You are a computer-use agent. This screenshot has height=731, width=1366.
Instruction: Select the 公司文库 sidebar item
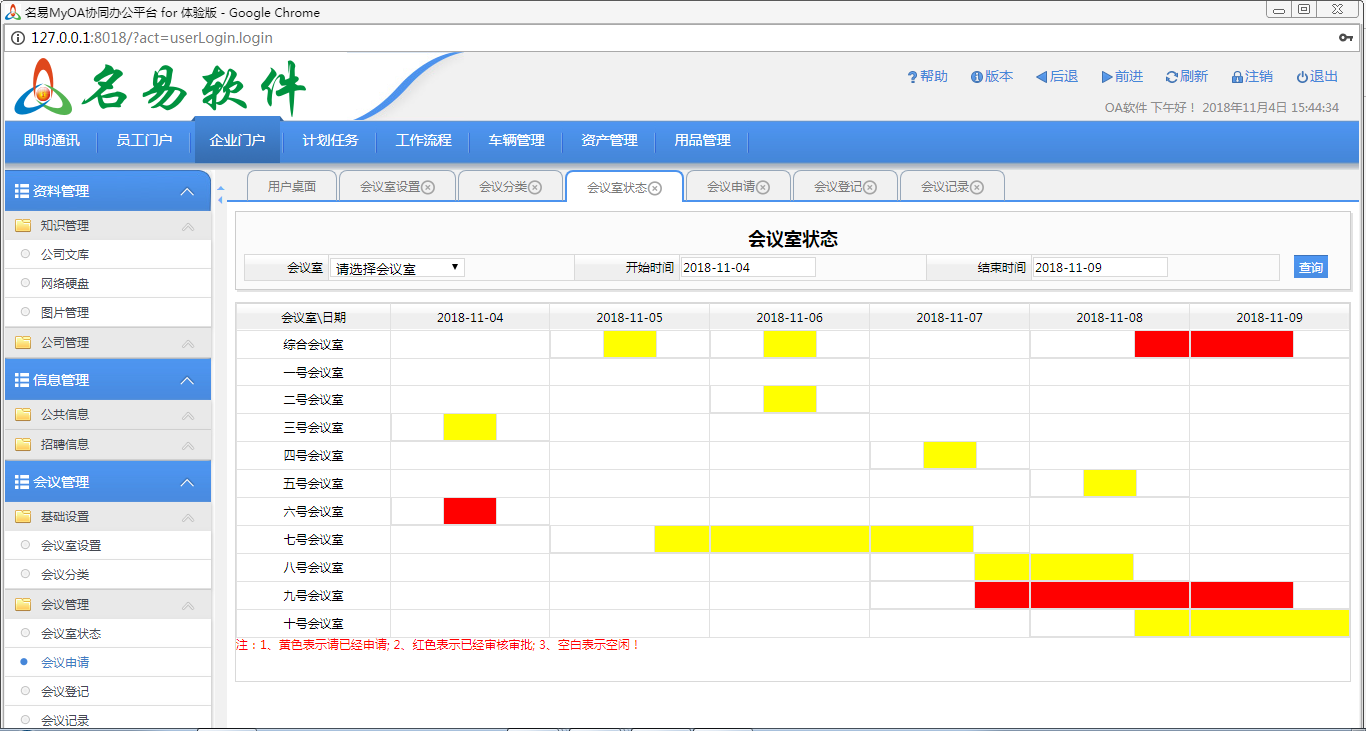65,255
